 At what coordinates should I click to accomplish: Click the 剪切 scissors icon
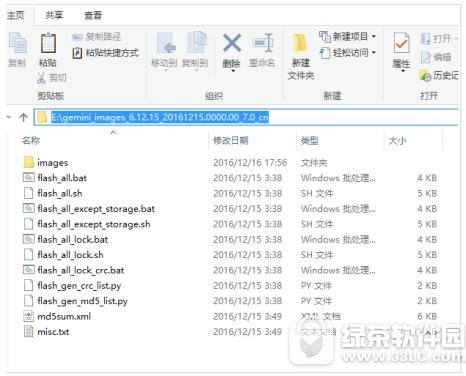41,78
